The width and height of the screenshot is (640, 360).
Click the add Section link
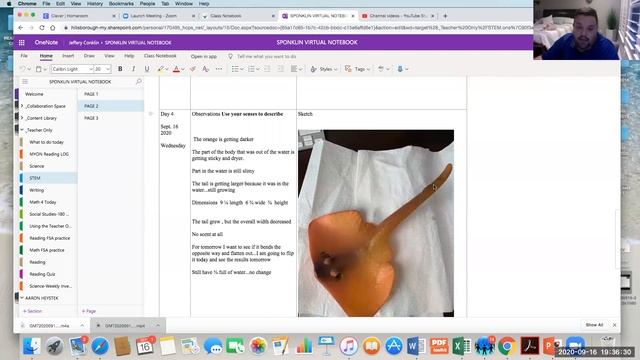pos(32,311)
